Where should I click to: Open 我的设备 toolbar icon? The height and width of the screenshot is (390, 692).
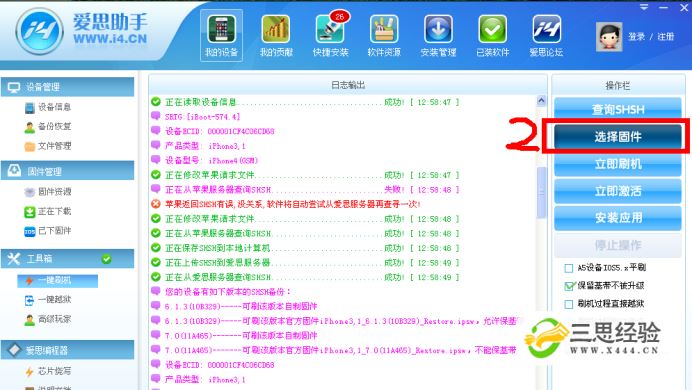click(221, 36)
